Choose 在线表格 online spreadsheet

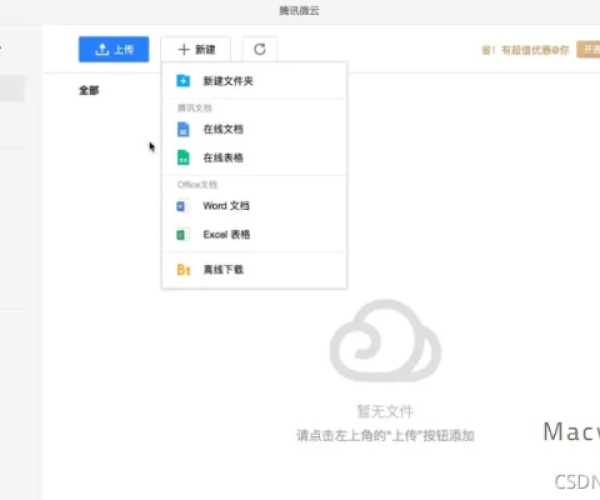click(x=254, y=158)
